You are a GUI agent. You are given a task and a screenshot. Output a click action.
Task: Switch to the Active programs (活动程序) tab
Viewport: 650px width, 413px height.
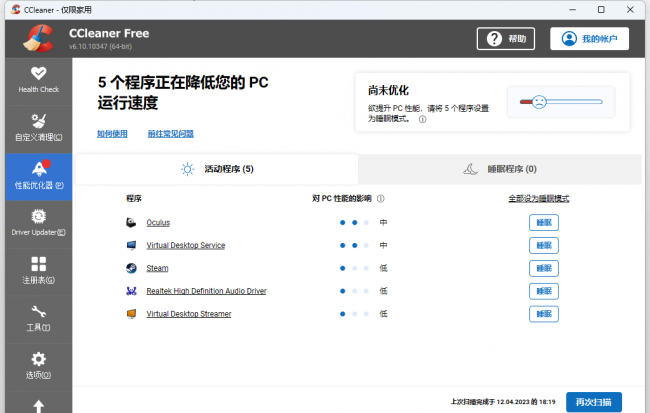(217, 169)
